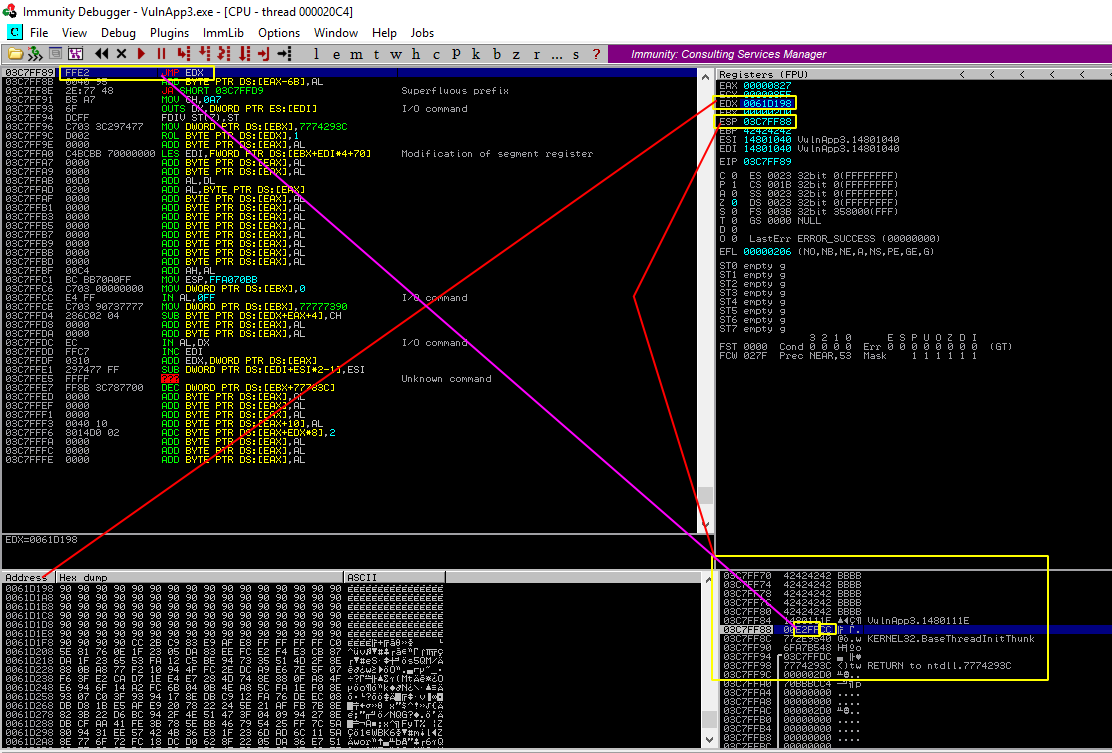
Task: Open the ImmLib menu
Action: coord(223,33)
